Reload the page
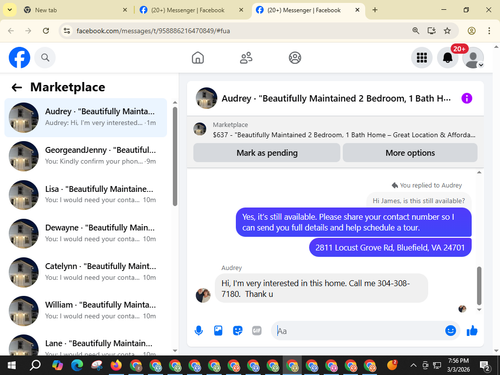This screenshot has width=500, height=375. [x=46, y=31]
